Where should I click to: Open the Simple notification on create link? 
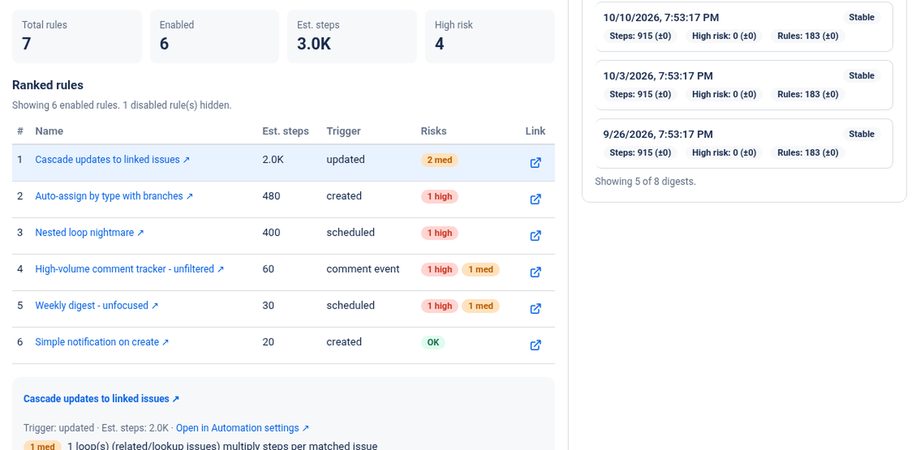[102, 341]
